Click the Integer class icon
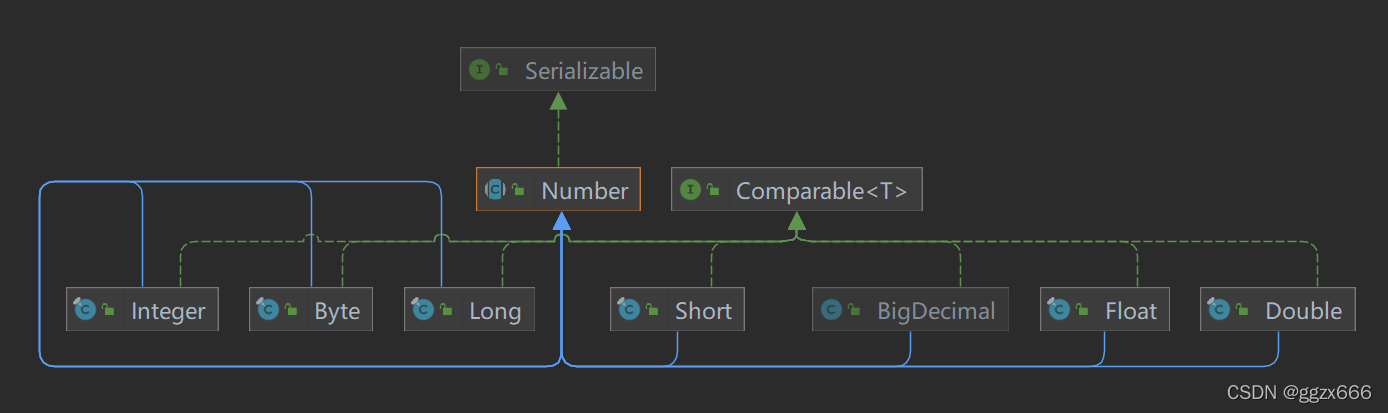1388x413 pixels. [x=85, y=309]
